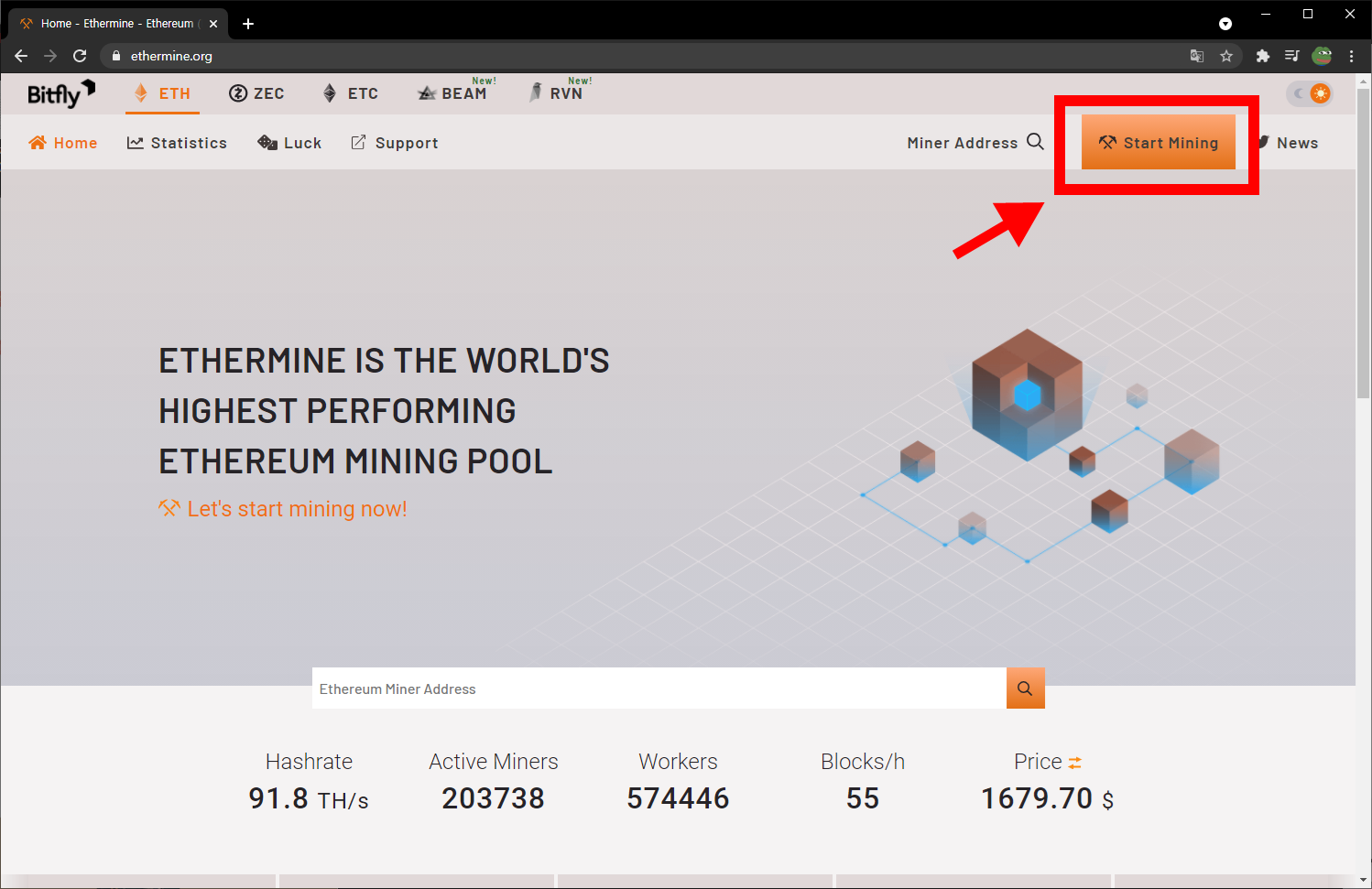Click the Miner Address search item

click(975, 143)
